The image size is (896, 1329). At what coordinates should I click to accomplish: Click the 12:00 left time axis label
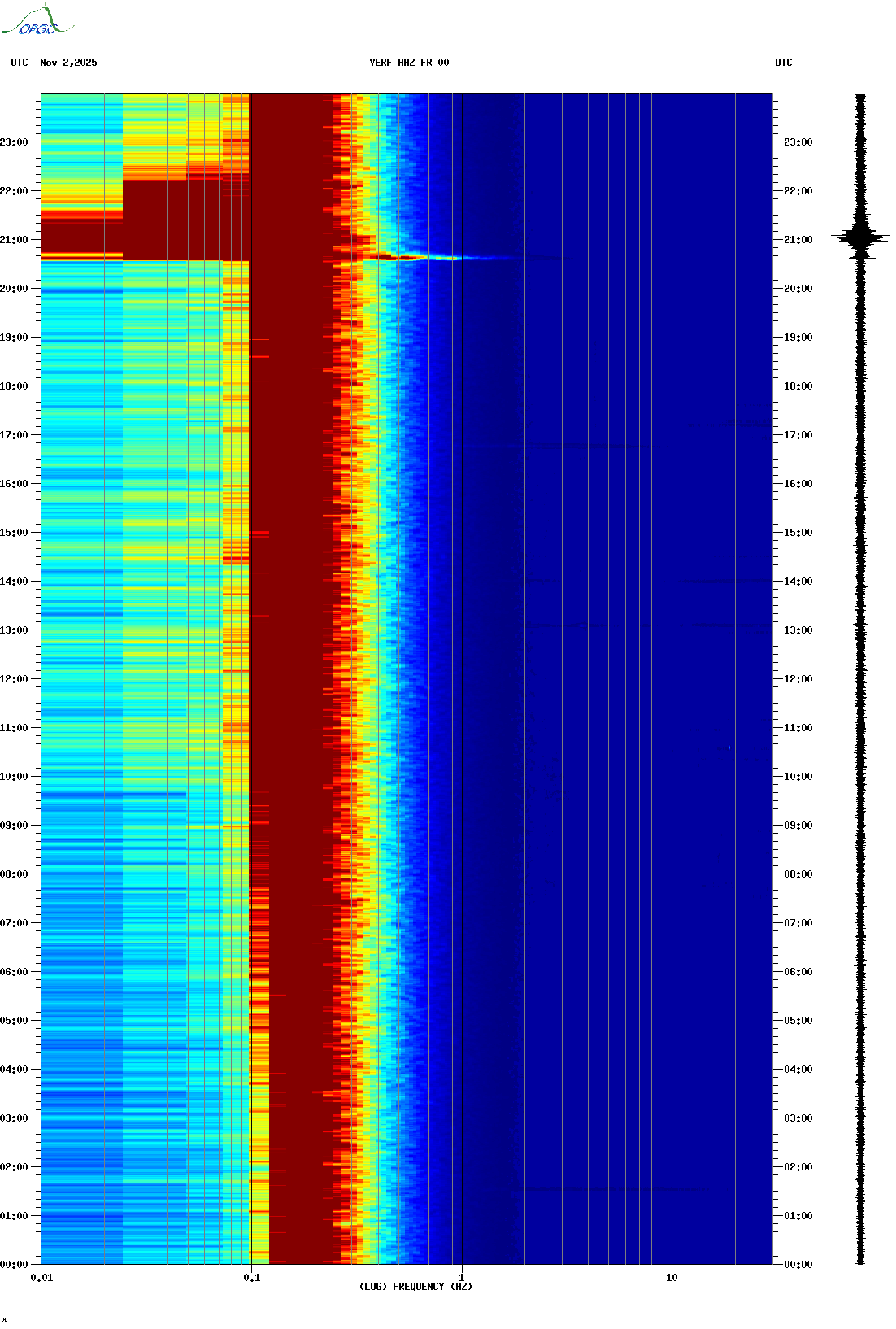[x=14, y=679]
